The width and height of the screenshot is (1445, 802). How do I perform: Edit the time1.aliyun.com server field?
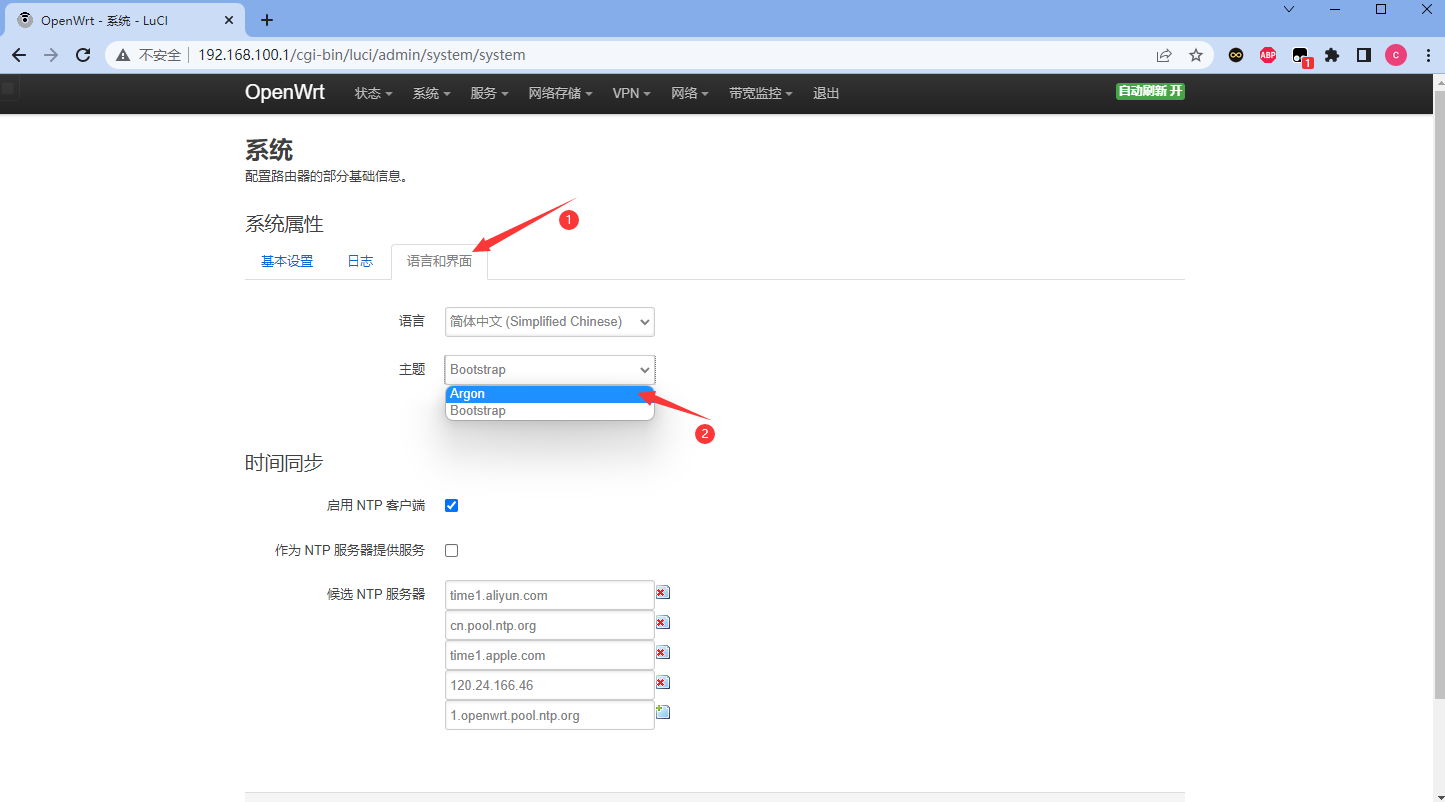tap(549, 595)
